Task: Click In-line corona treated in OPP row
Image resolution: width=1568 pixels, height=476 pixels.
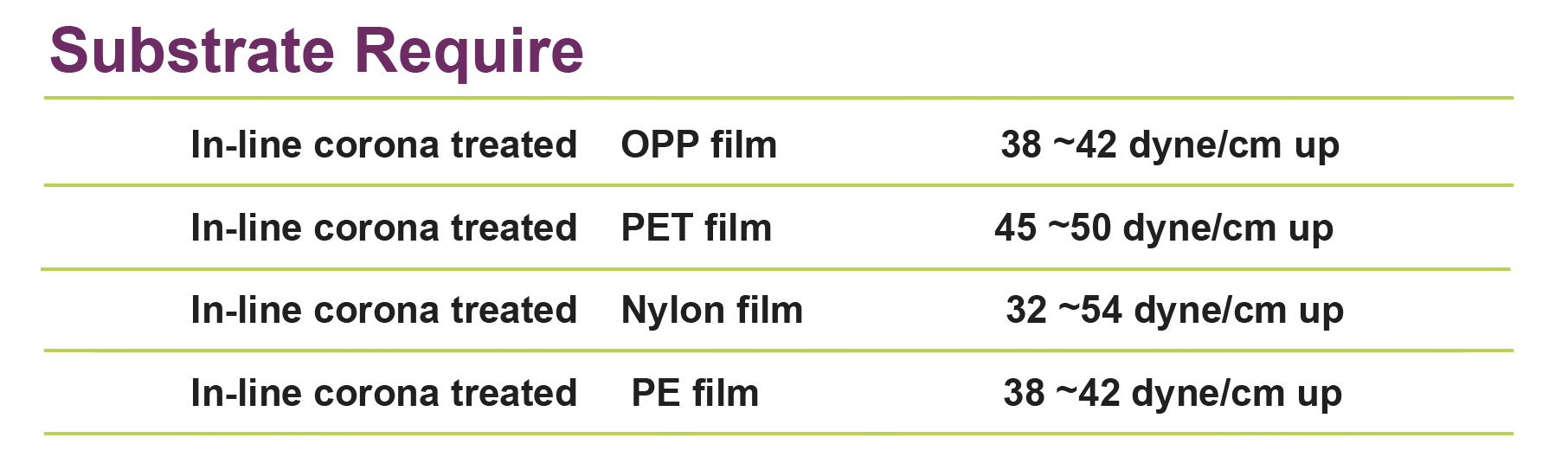Action: 383,145
